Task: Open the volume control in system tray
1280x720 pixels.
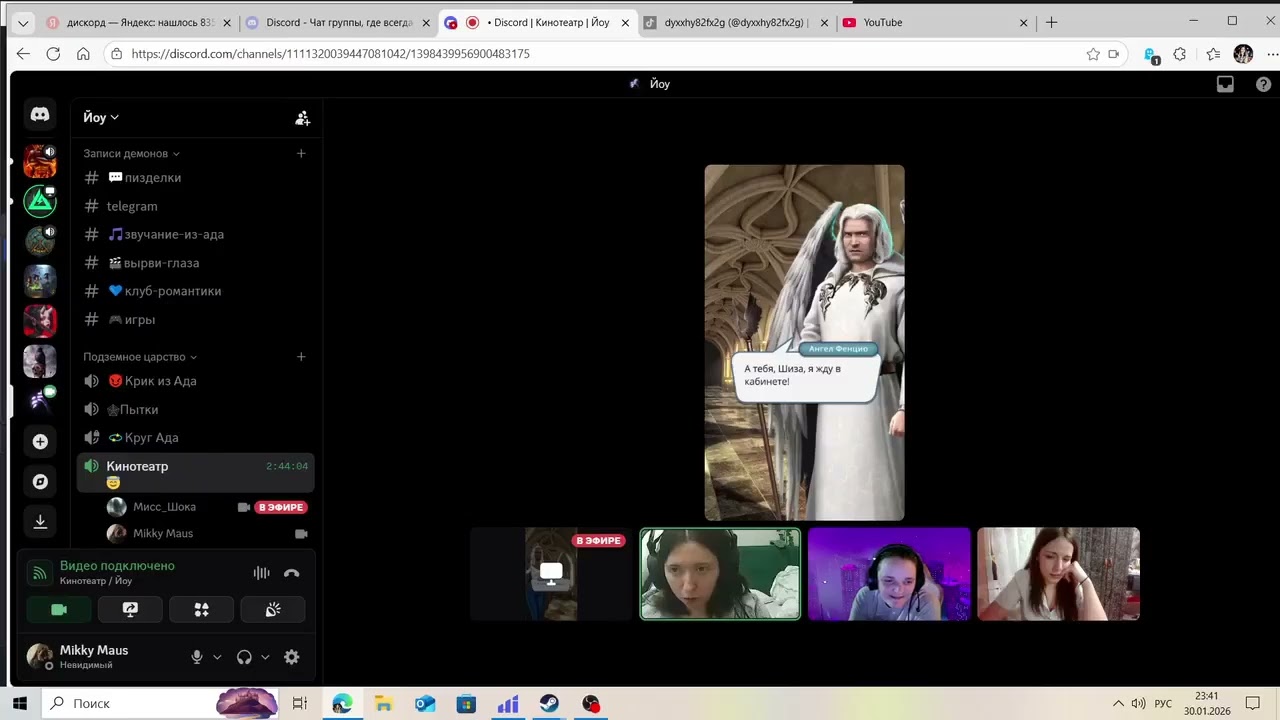Action: click(x=1138, y=703)
